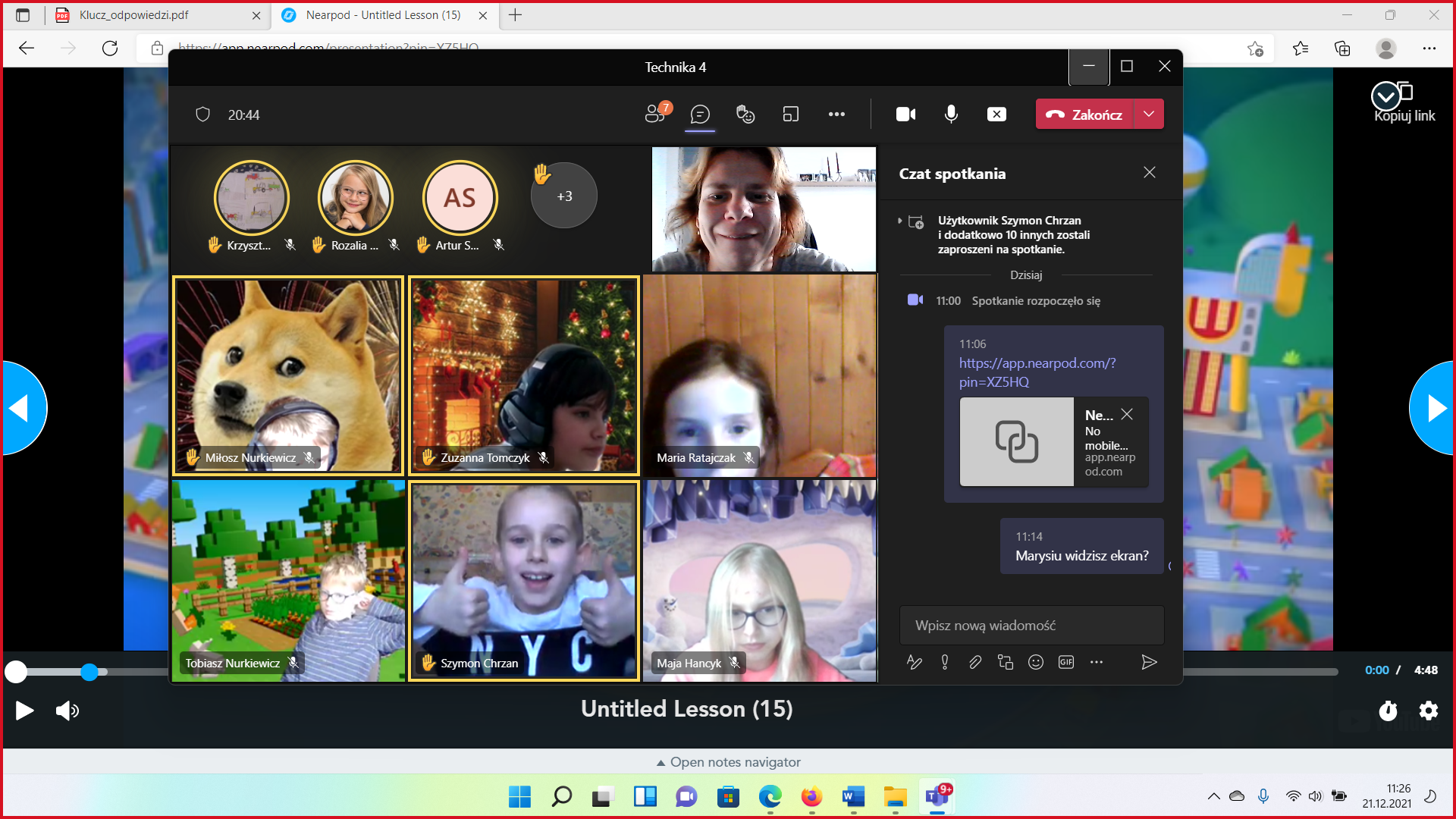
Task: Open the breakout rooms icon
Action: [x=791, y=115]
